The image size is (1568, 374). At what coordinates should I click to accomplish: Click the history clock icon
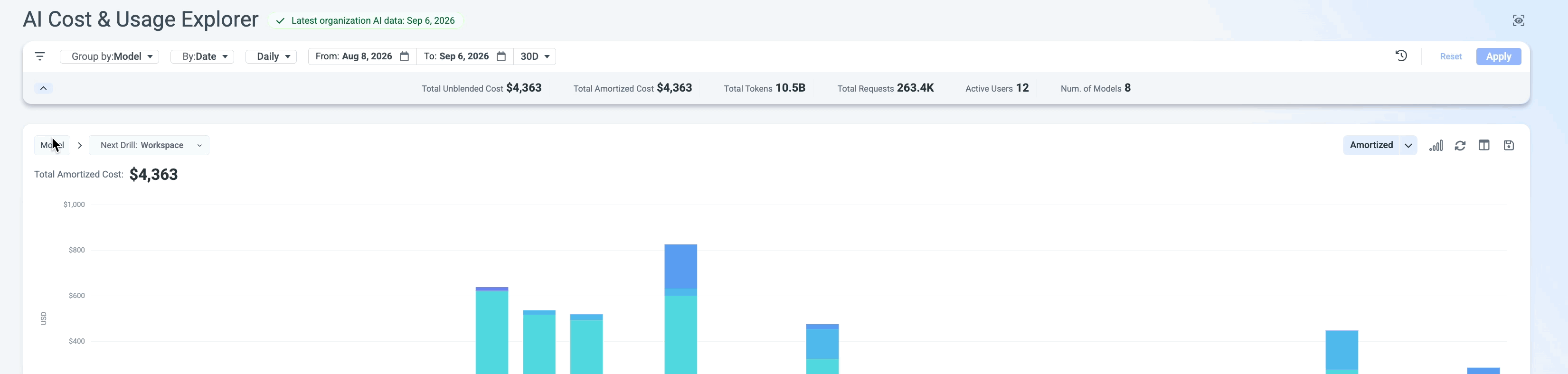(x=1401, y=56)
